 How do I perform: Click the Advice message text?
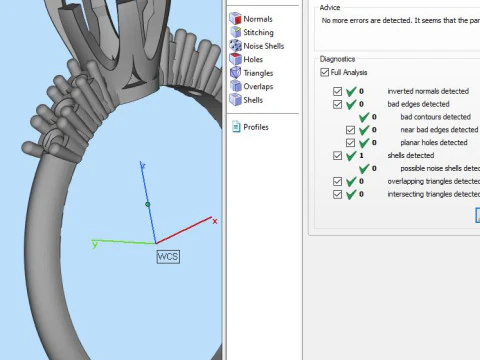click(x=401, y=20)
